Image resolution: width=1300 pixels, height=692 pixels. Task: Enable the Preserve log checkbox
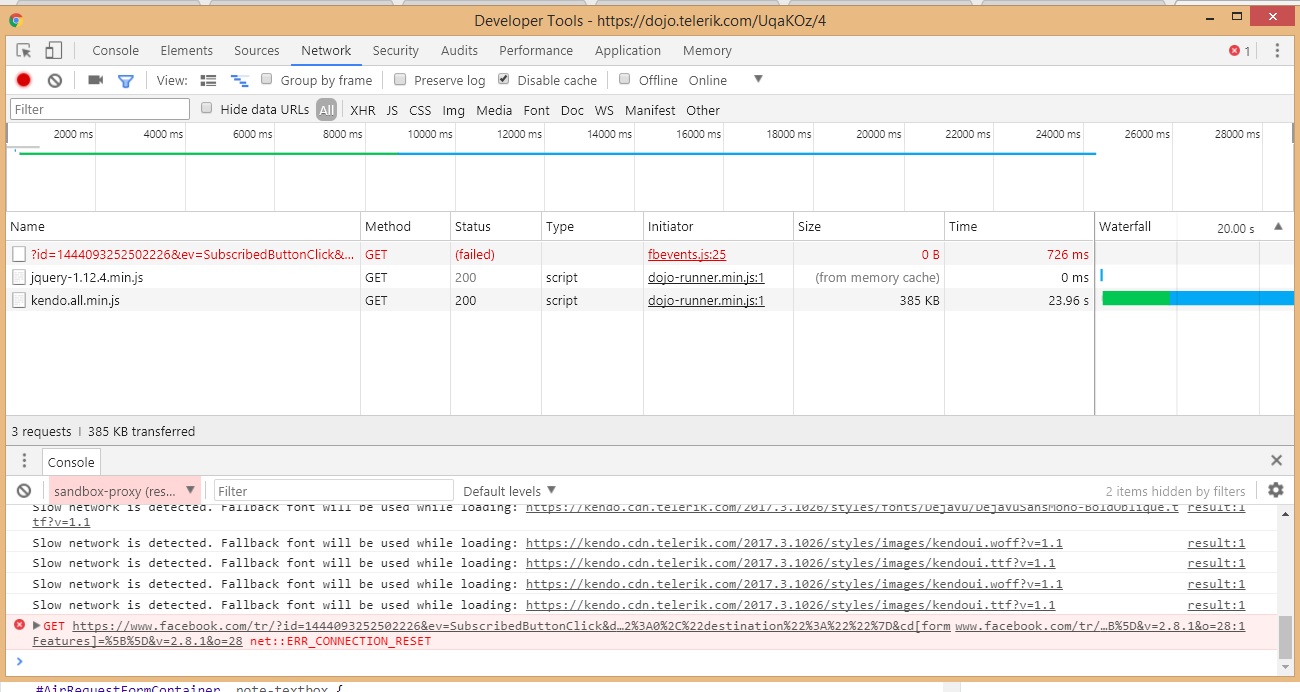tap(400, 79)
